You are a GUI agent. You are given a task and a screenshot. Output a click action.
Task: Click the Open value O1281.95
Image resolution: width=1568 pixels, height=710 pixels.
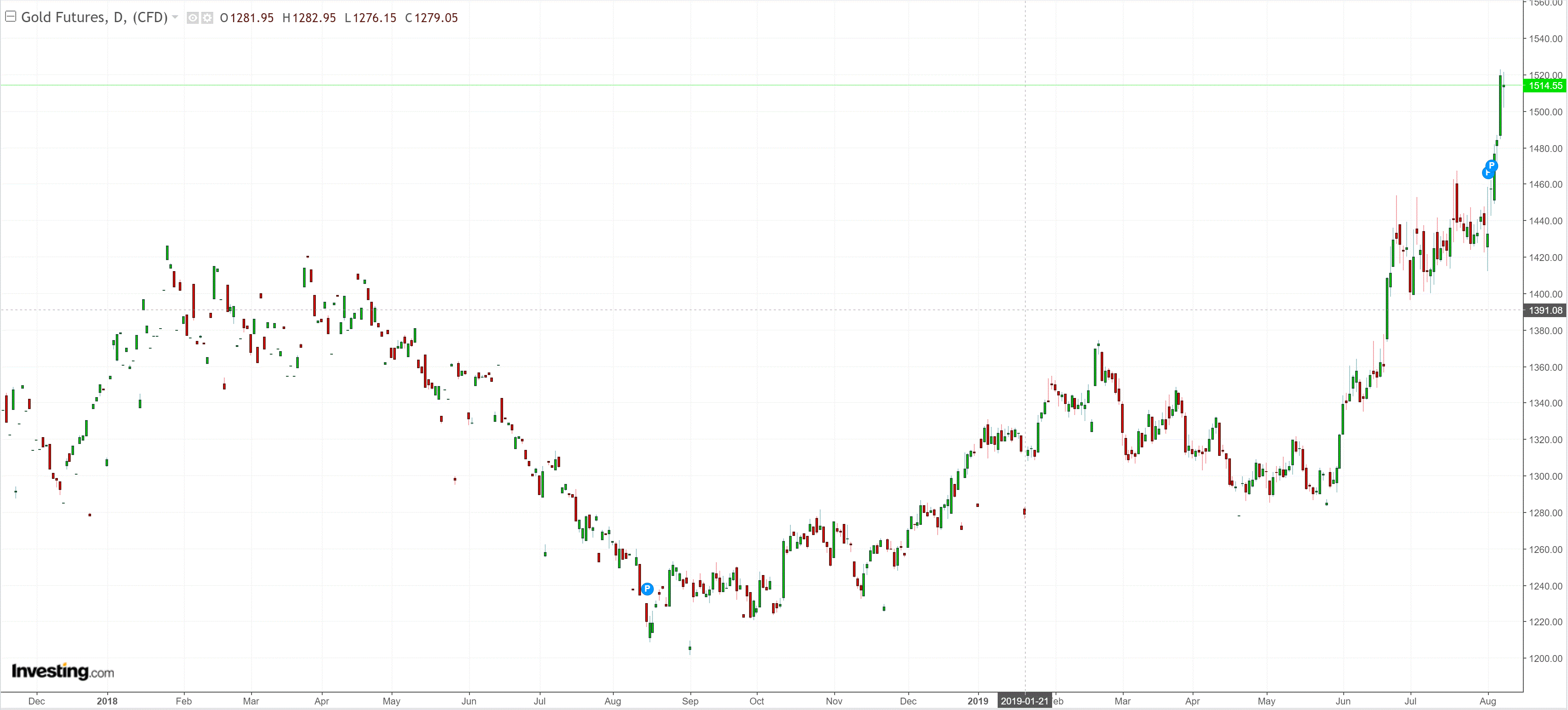(247, 18)
